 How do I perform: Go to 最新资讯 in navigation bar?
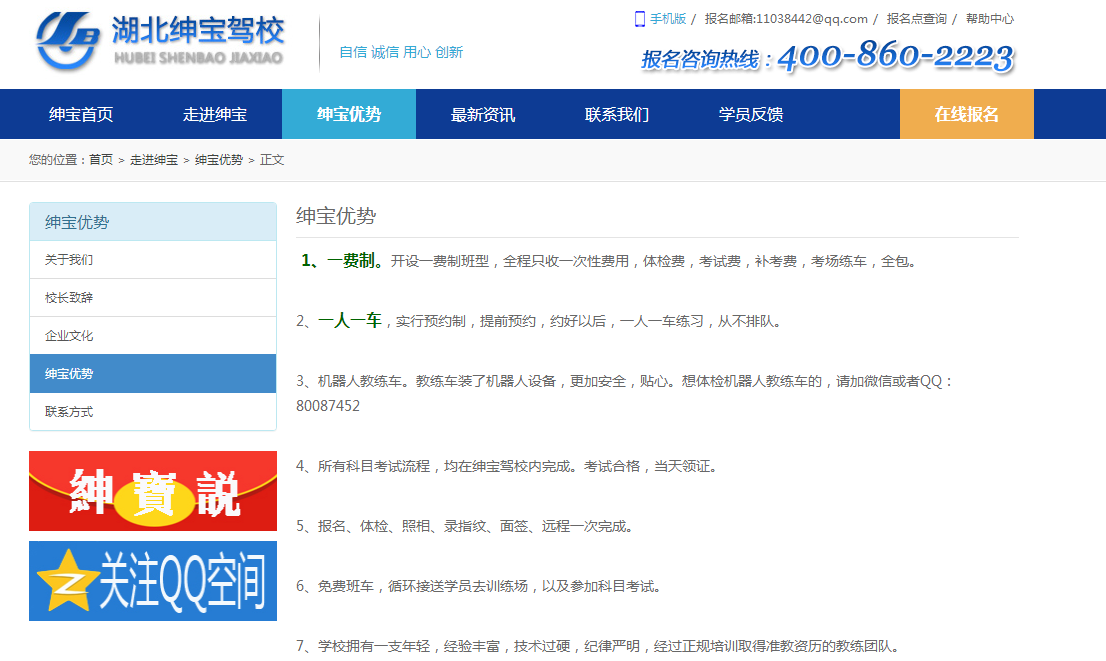pyautogui.click(x=483, y=114)
